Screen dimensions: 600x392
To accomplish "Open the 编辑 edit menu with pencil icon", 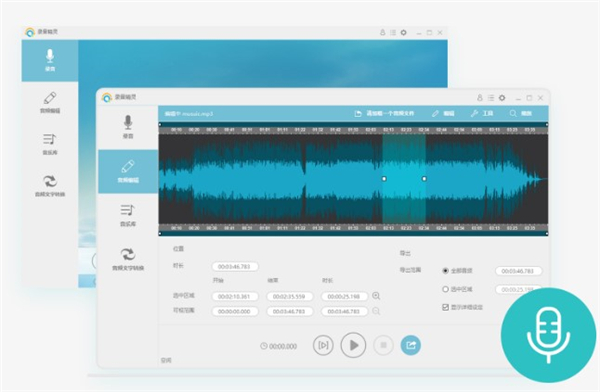I will [x=443, y=113].
